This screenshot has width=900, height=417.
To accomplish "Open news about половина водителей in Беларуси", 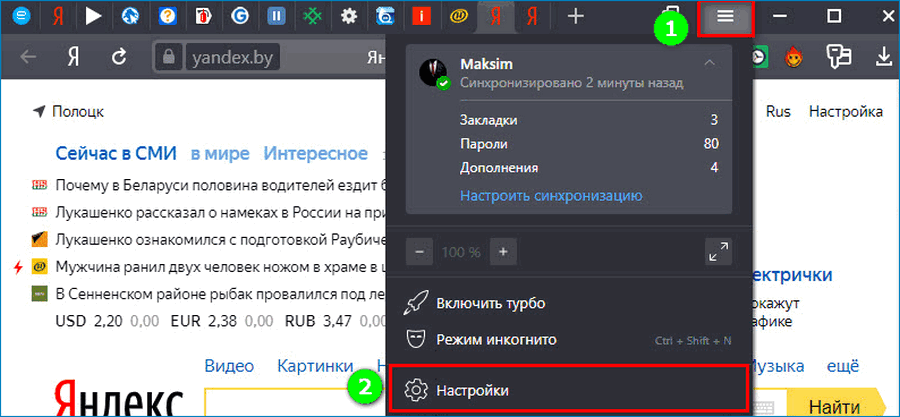I will (220, 185).
